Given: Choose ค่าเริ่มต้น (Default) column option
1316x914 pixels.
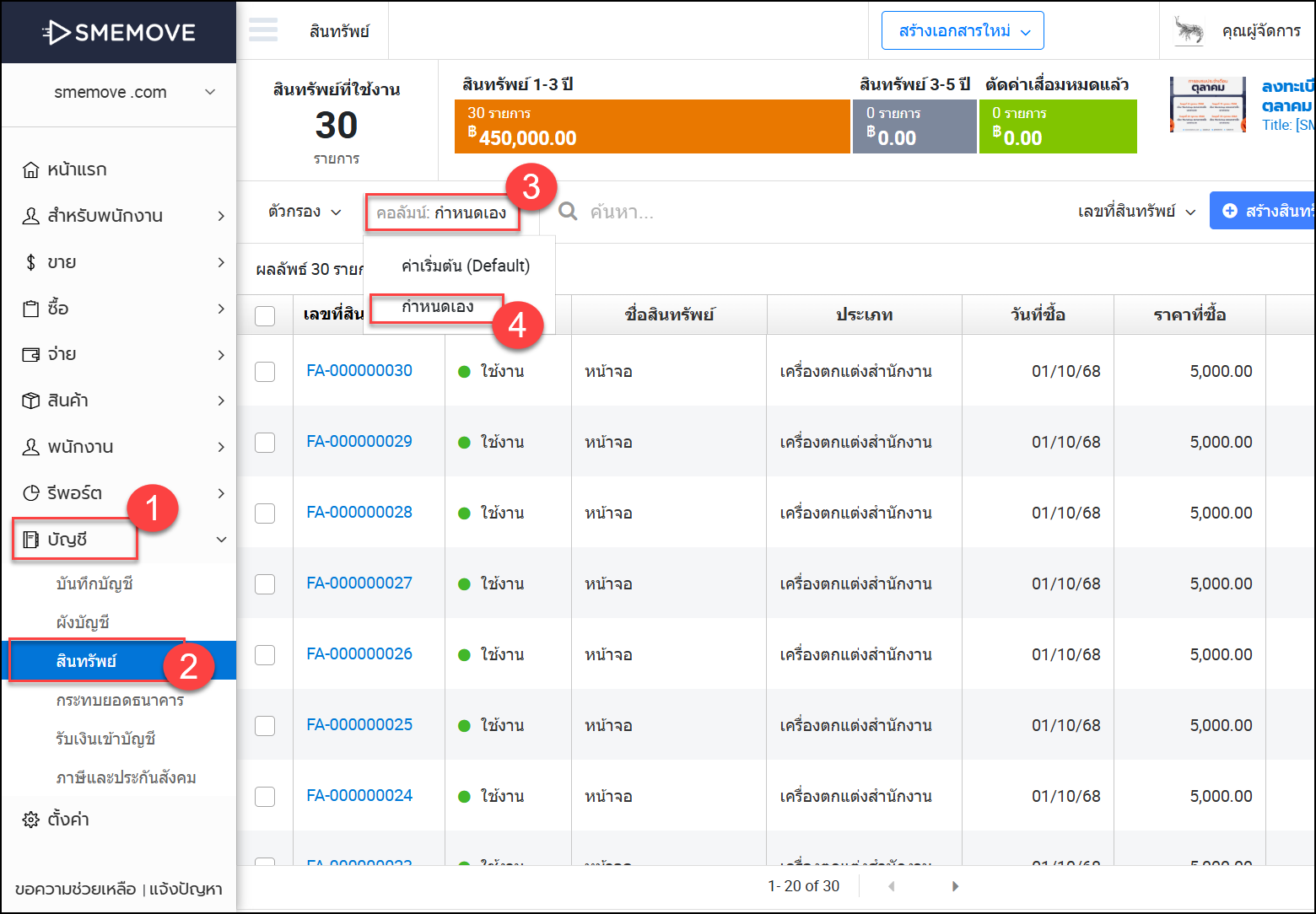Looking at the screenshot, I should coord(466,266).
